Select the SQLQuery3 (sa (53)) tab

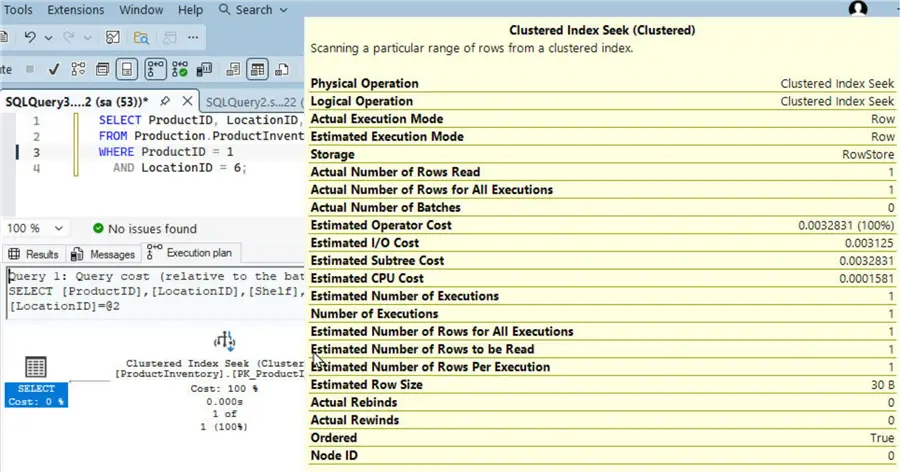pyautogui.click(x=77, y=102)
